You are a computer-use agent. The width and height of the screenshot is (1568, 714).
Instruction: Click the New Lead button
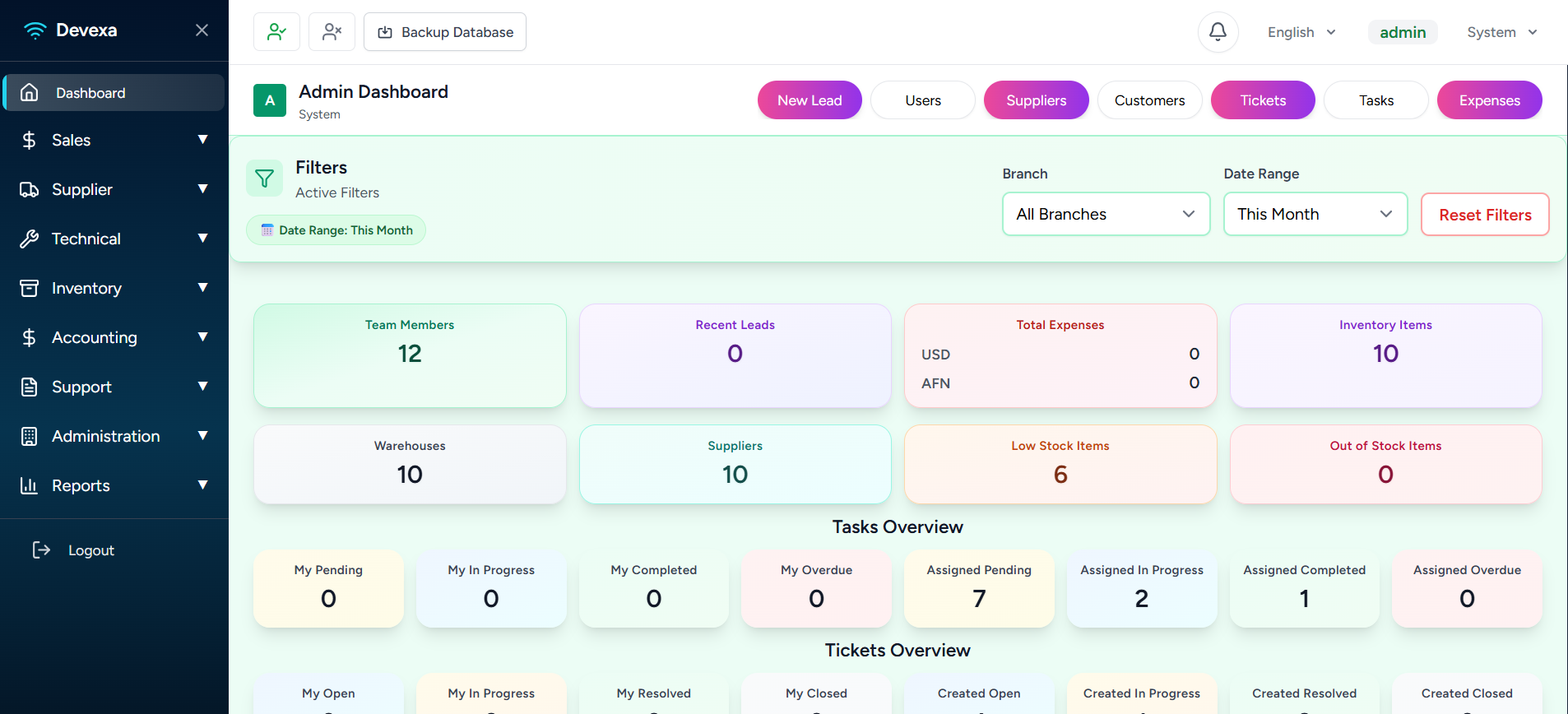810,100
